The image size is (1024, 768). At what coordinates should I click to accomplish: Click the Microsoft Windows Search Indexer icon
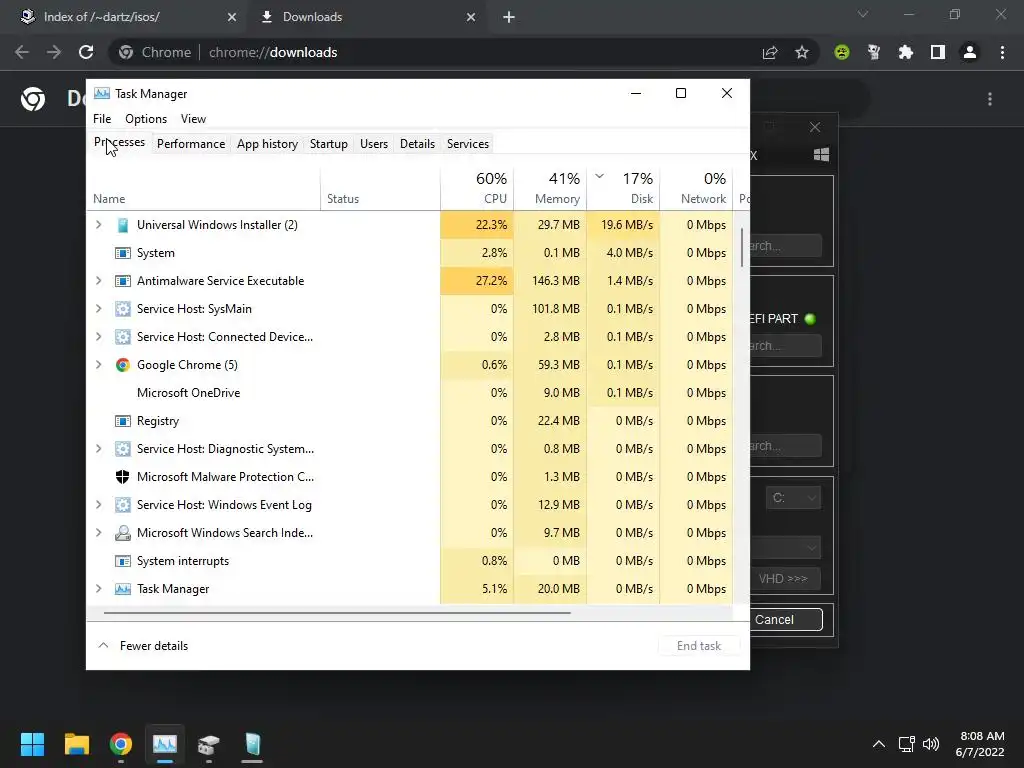(122, 533)
